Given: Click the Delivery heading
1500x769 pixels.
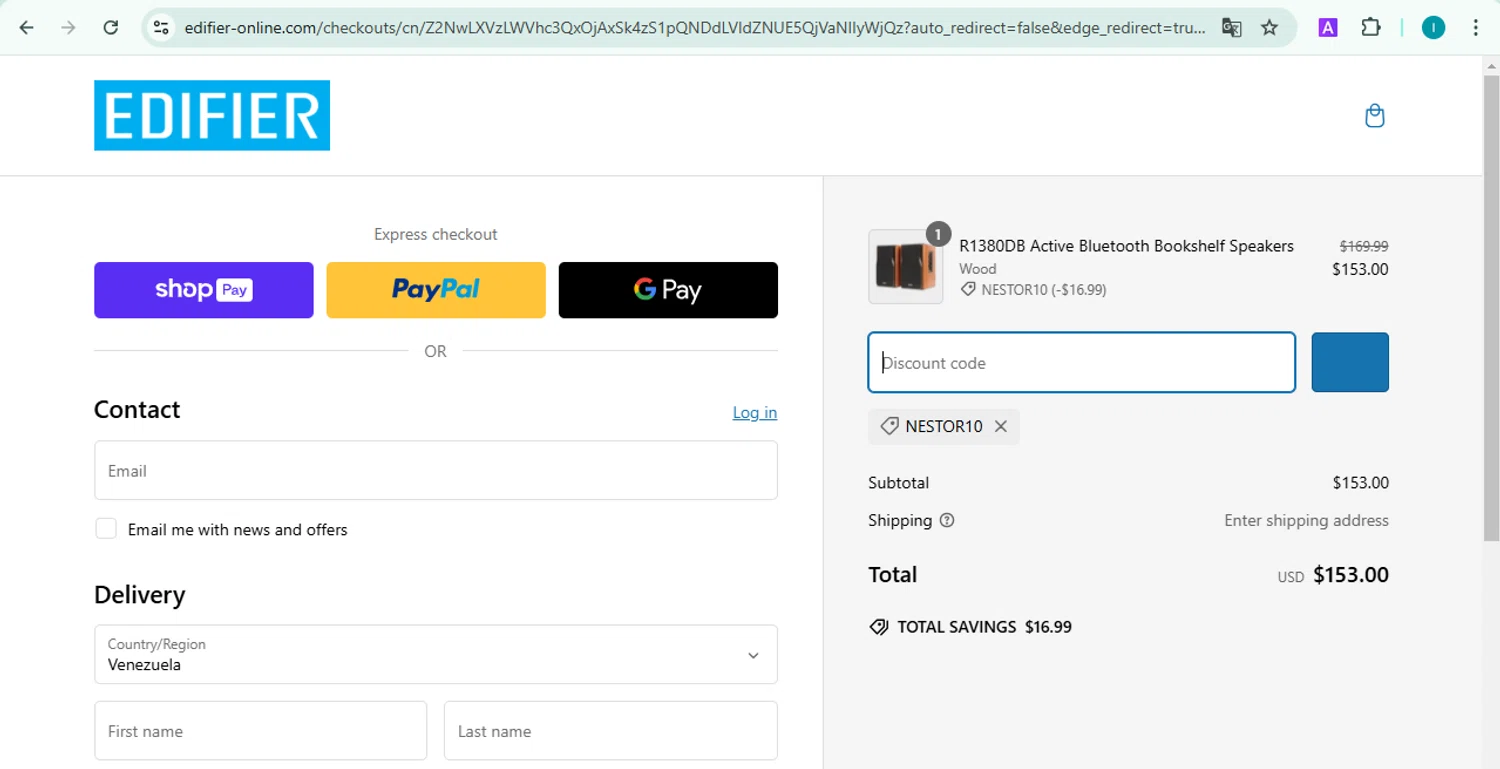Looking at the screenshot, I should (x=140, y=595).
